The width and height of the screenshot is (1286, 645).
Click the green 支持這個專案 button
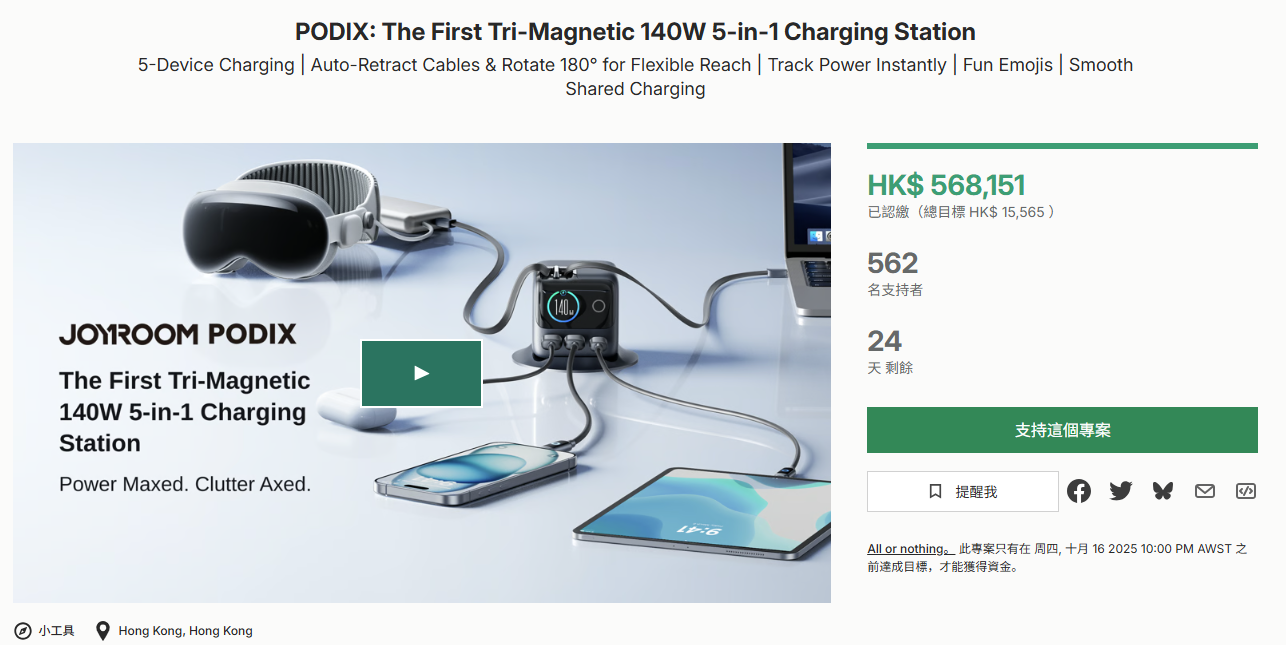tap(1062, 430)
